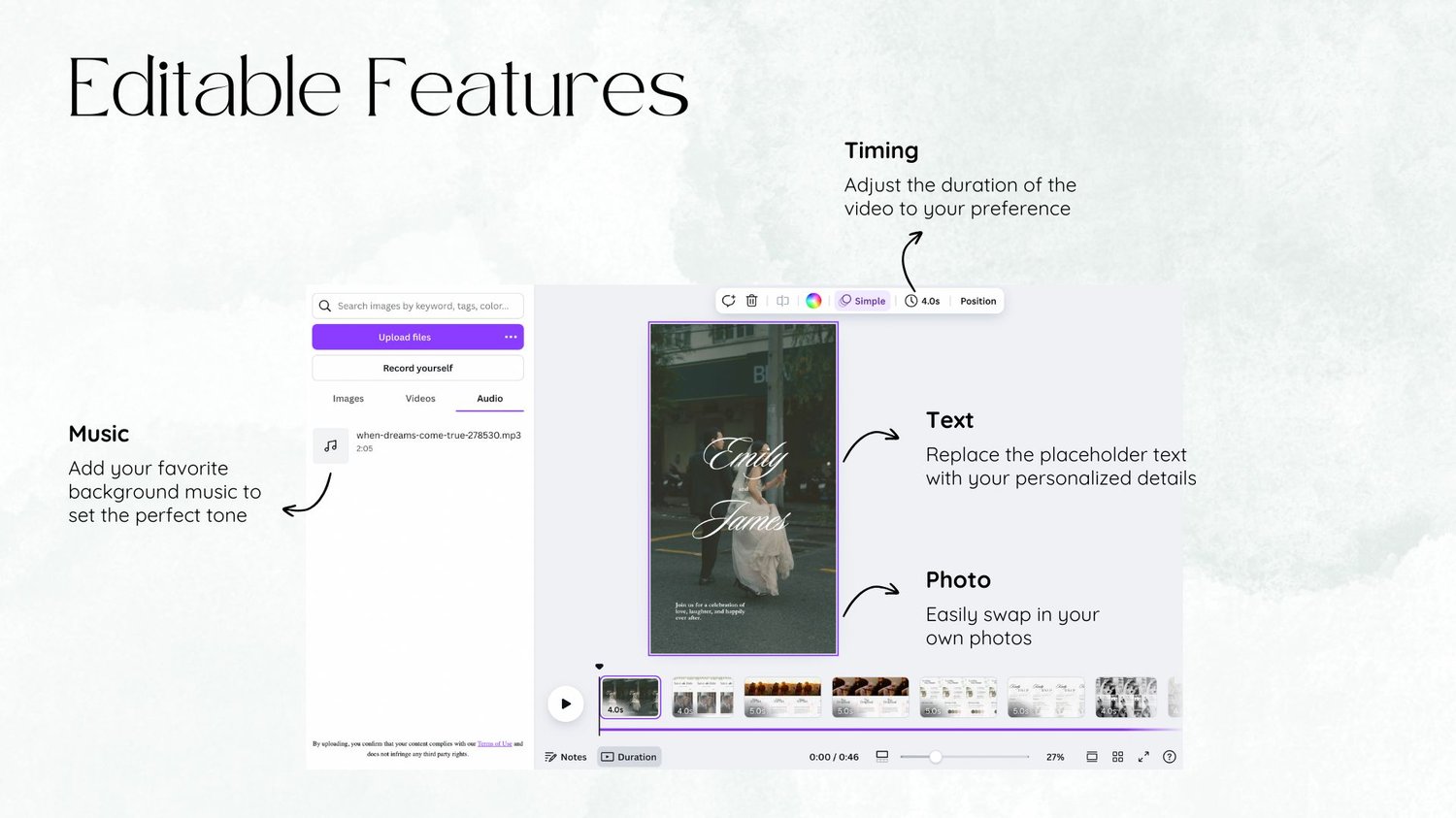Click the playhead marker above timeline

pos(599,667)
